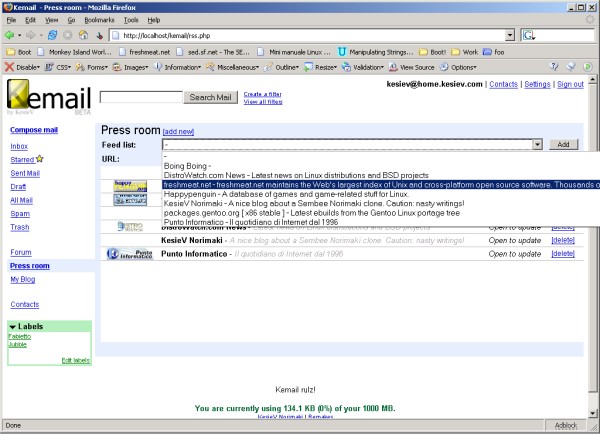Open the Options developer toolbar item
Screen dimensions: 600x434
point(458,67)
